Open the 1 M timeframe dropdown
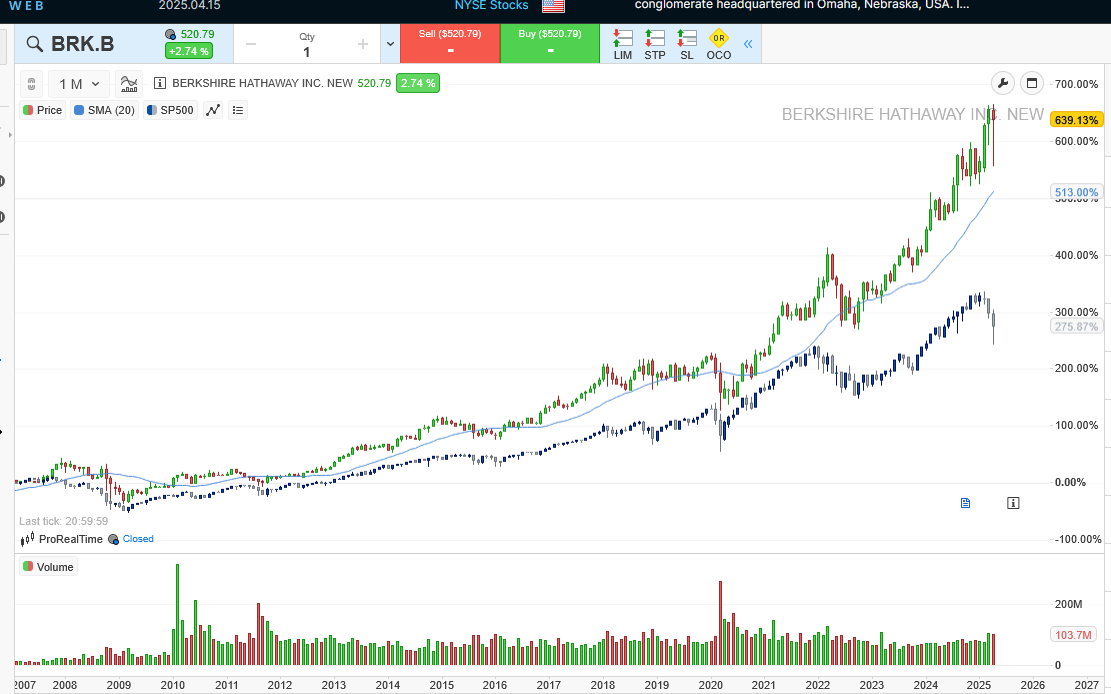This screenshot has height=694, width=1111. tap(79, 84)
